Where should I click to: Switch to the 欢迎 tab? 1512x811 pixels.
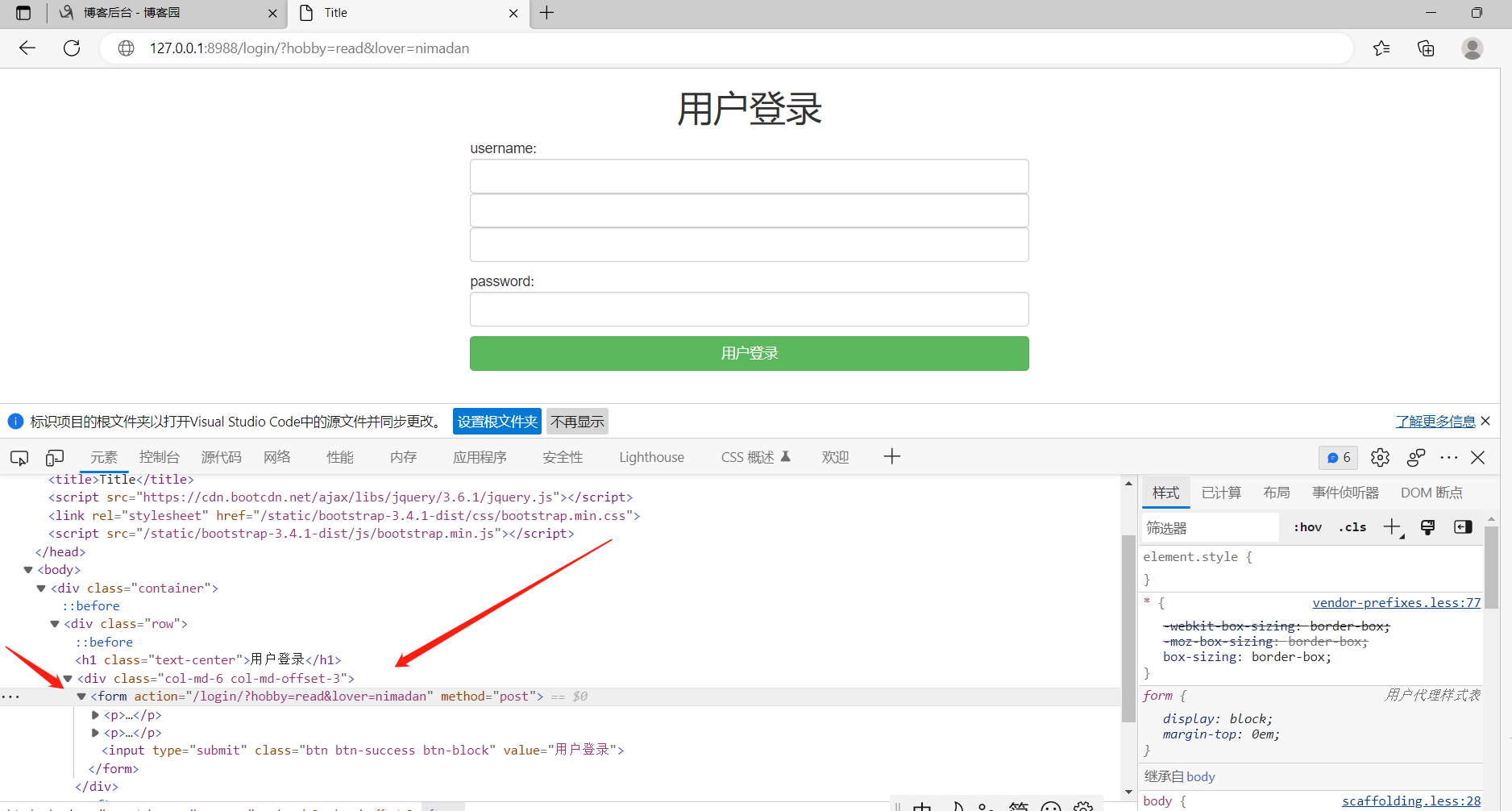click(x=835, y=457)
